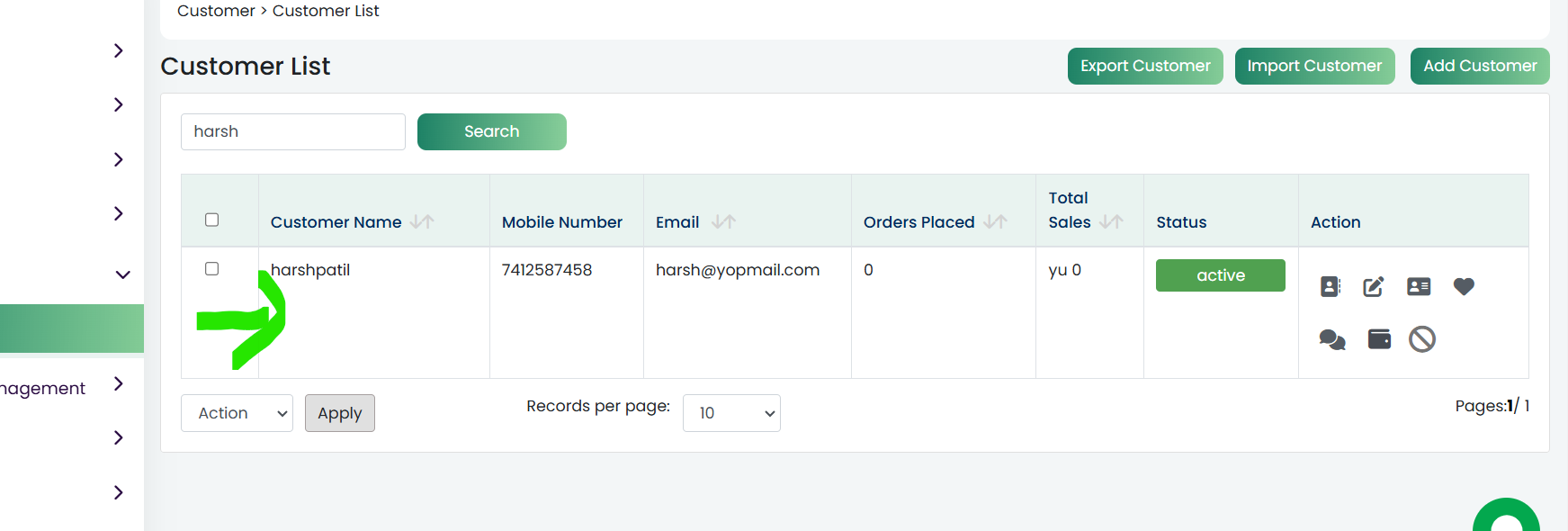Click the wallet icon for harshpatil

tap(1379, 338)
